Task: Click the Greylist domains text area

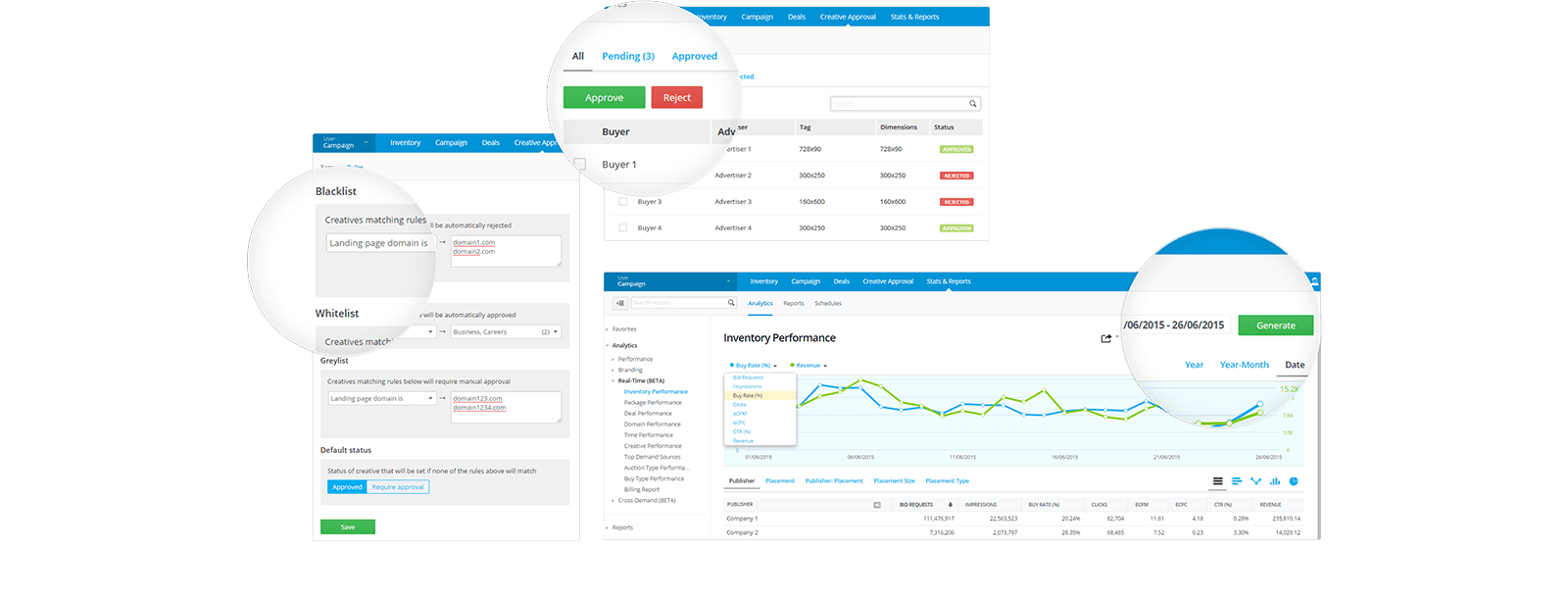Action: (x=506, y=407)
